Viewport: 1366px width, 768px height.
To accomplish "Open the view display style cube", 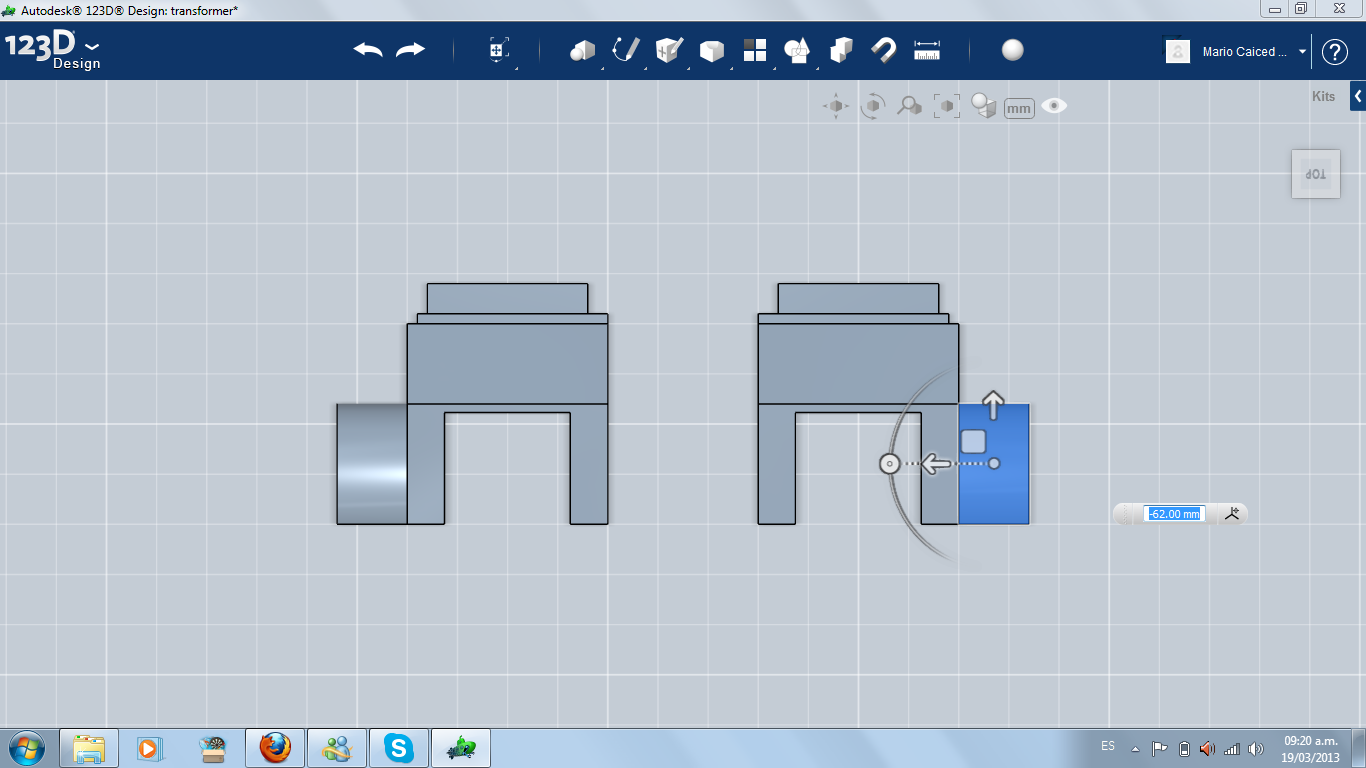I will 984,106.
